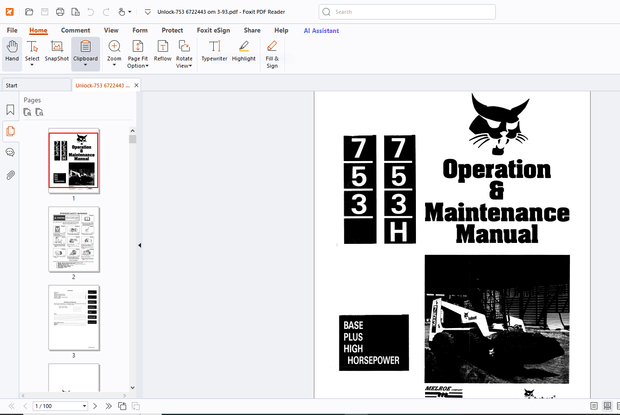Open the Customize Quick Access Toolbar dropdown

coord(147,12)
